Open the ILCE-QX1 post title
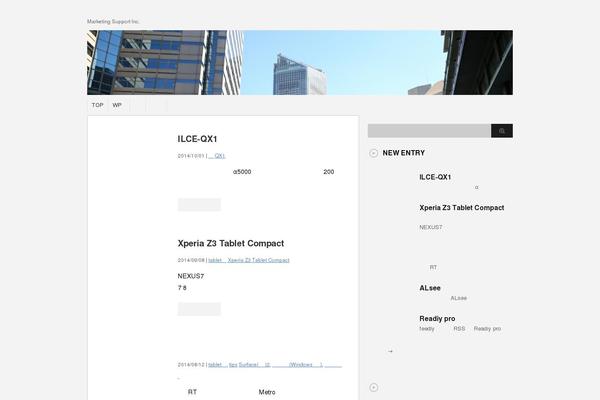Screen dimensions: 600x400 (x=197, y=139)
